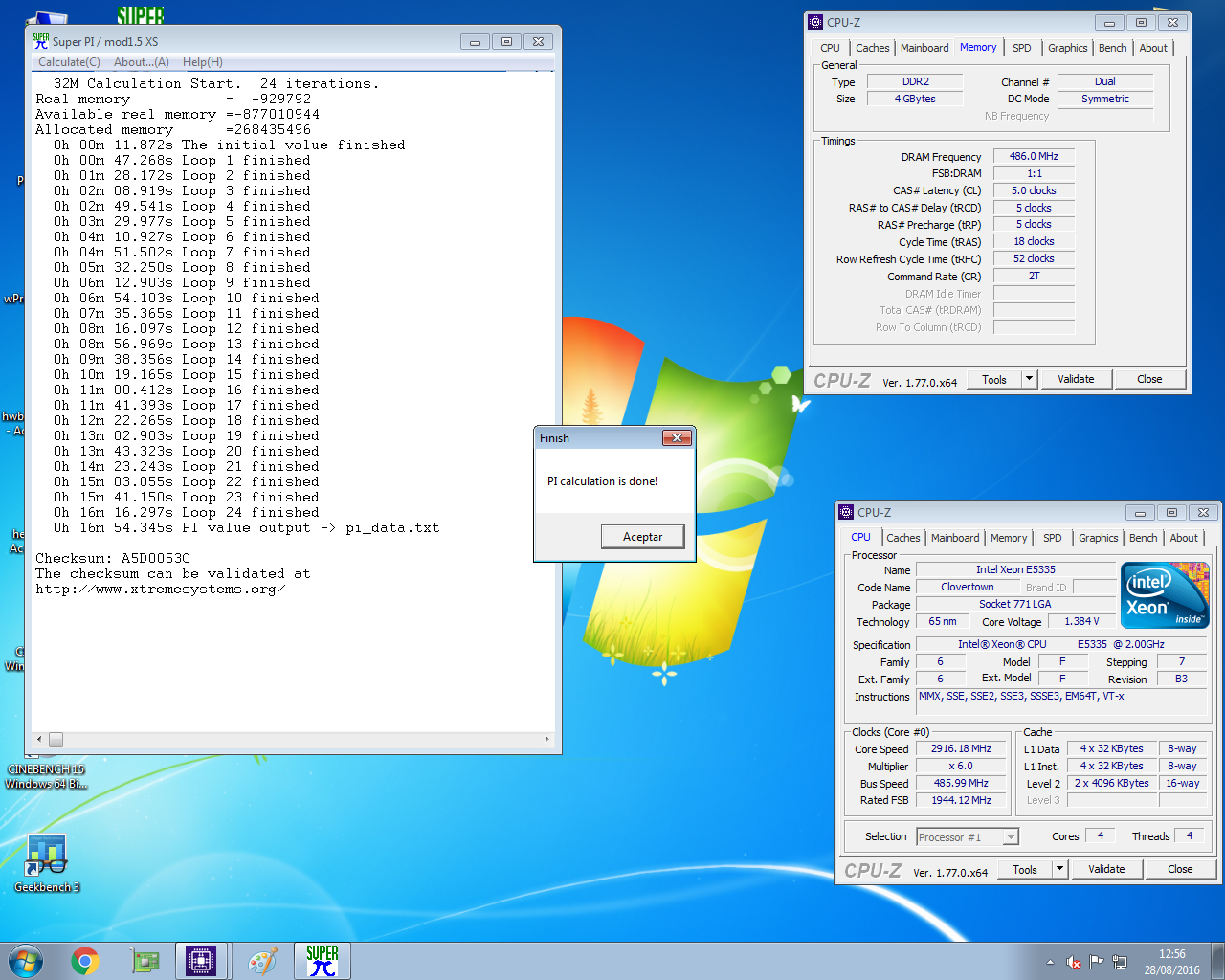The width and height of the screenshot is (1225, 980).
Task: Click Super PI horizontal scrollbar right arrow
Action: pyautogui.click(x=546, y=739)
